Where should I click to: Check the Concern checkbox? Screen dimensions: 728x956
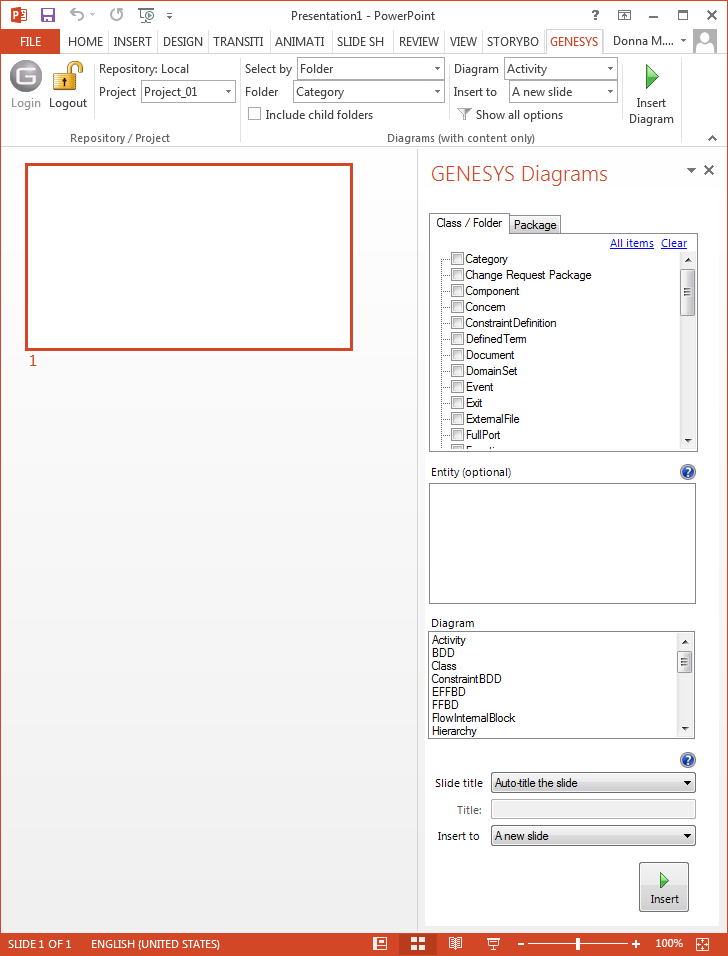457,306
